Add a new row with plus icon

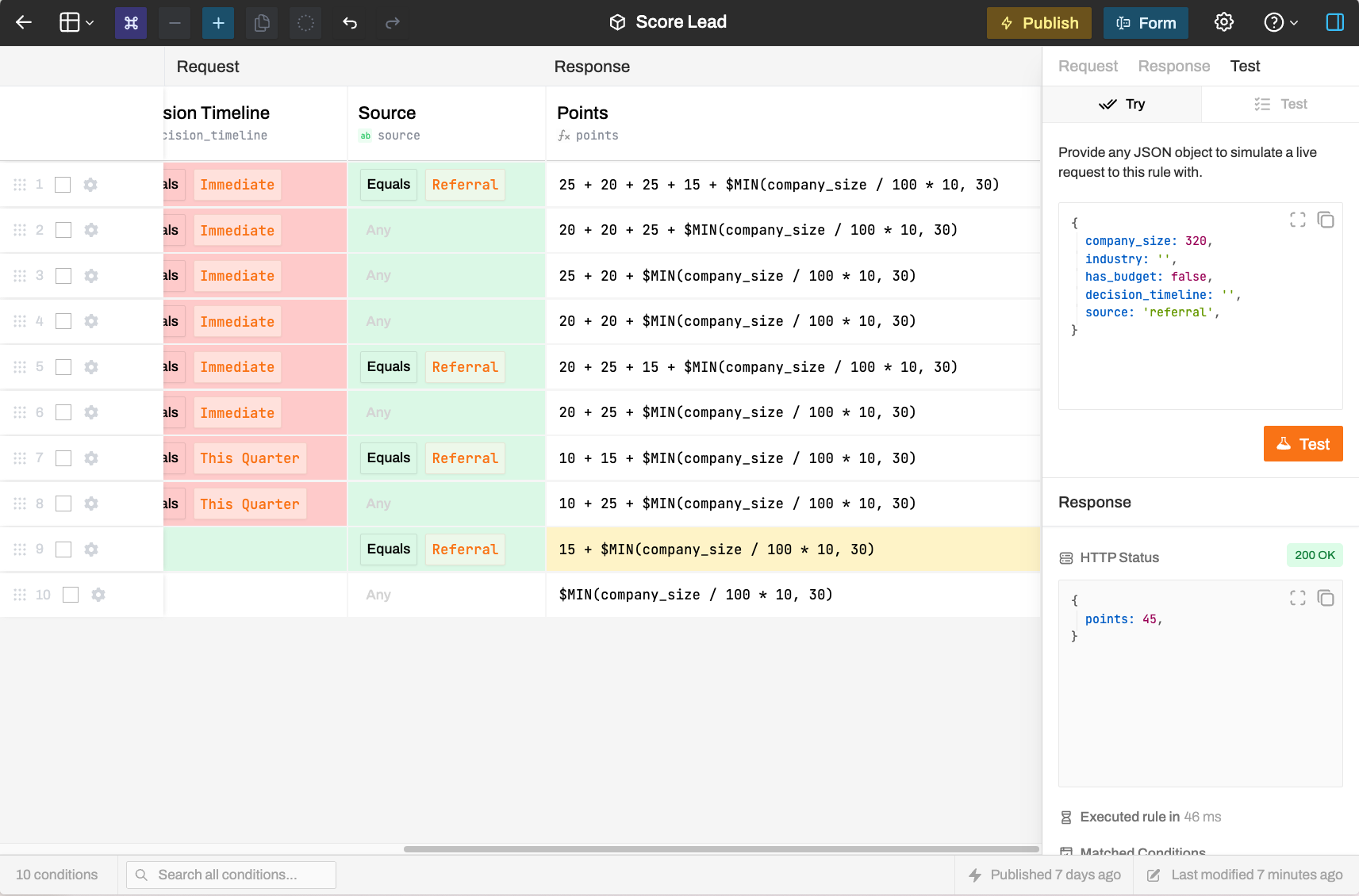[x=218, y=23]
